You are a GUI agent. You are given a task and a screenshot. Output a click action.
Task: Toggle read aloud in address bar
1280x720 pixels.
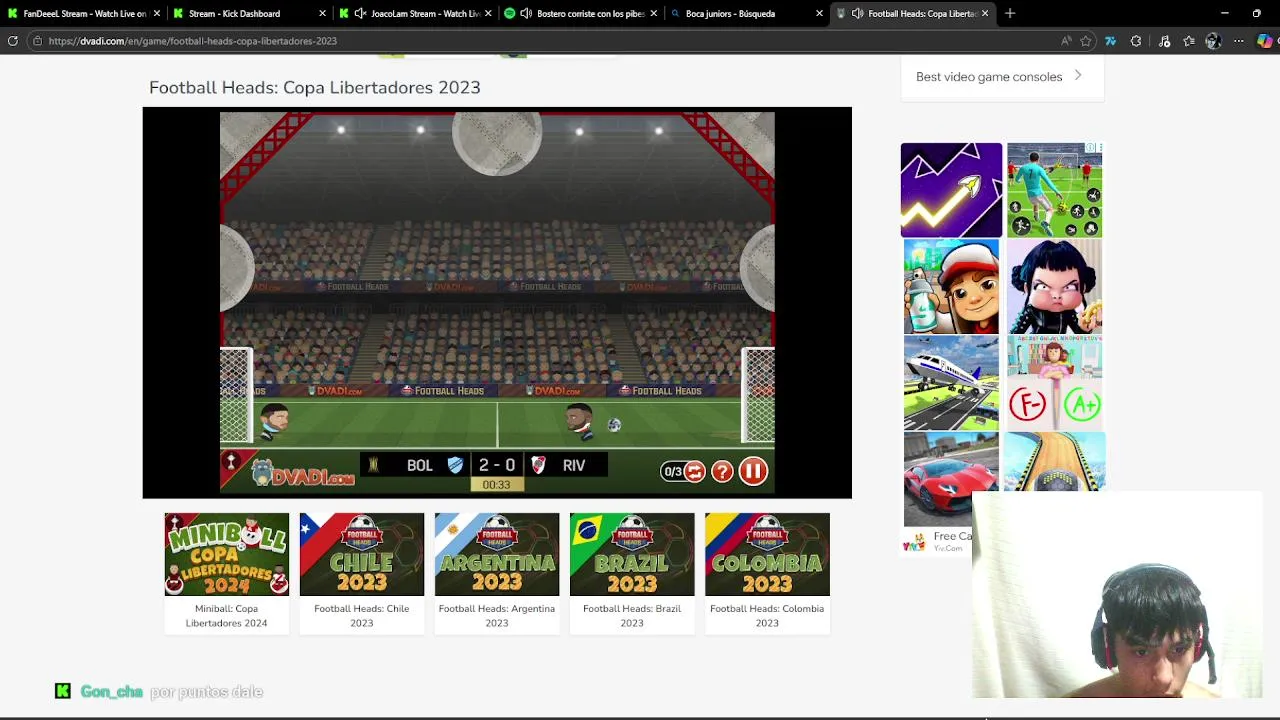point(1066,41)
